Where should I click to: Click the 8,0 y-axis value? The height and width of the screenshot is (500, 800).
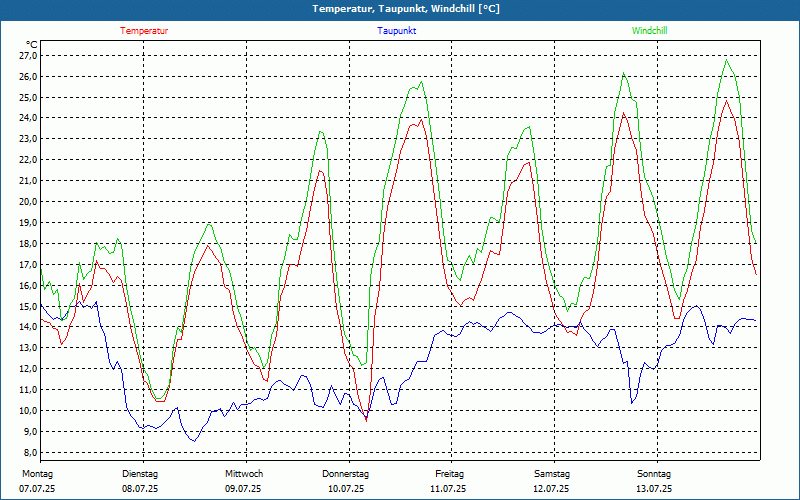point(31,453)
